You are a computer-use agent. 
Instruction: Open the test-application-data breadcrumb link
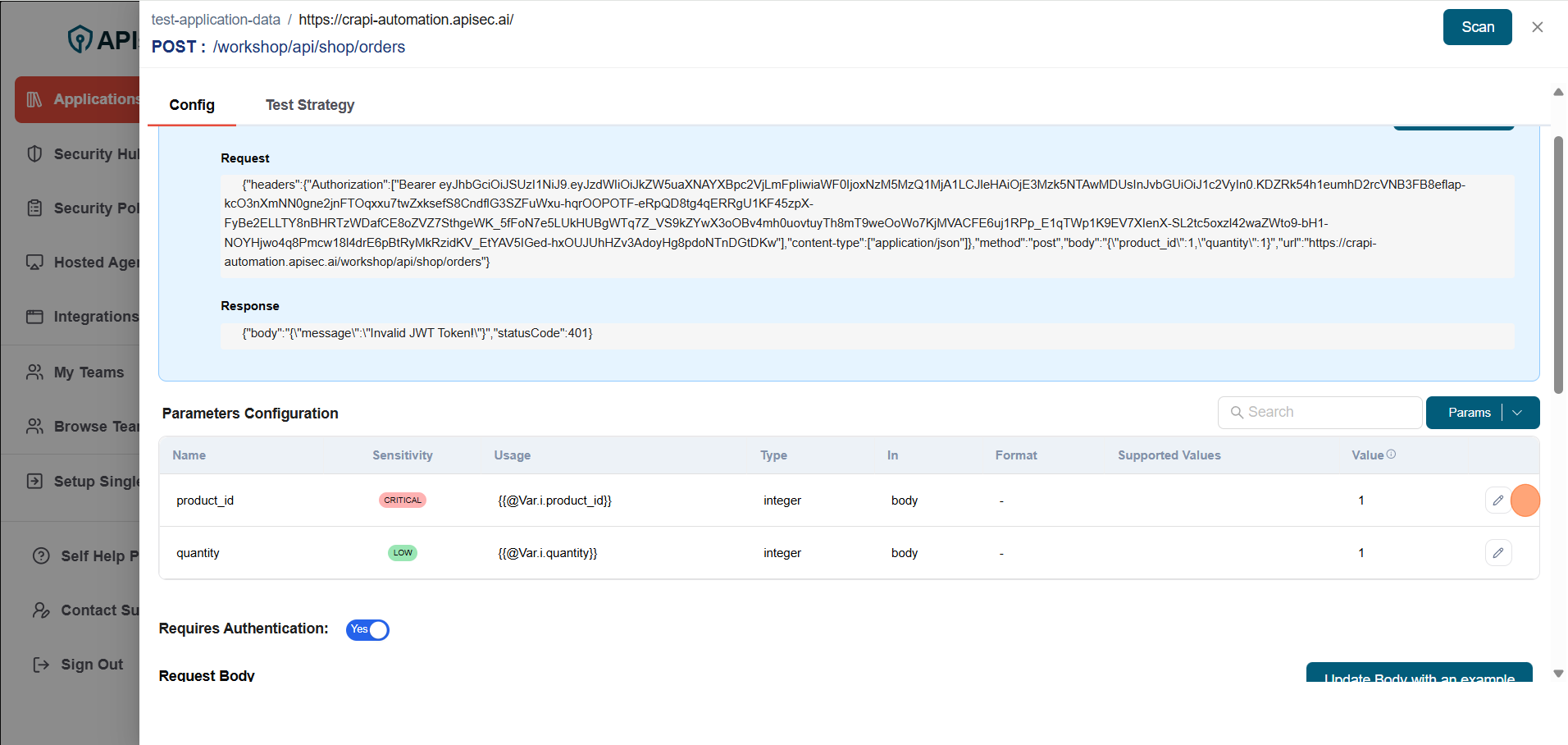click(x=216, y=20)
